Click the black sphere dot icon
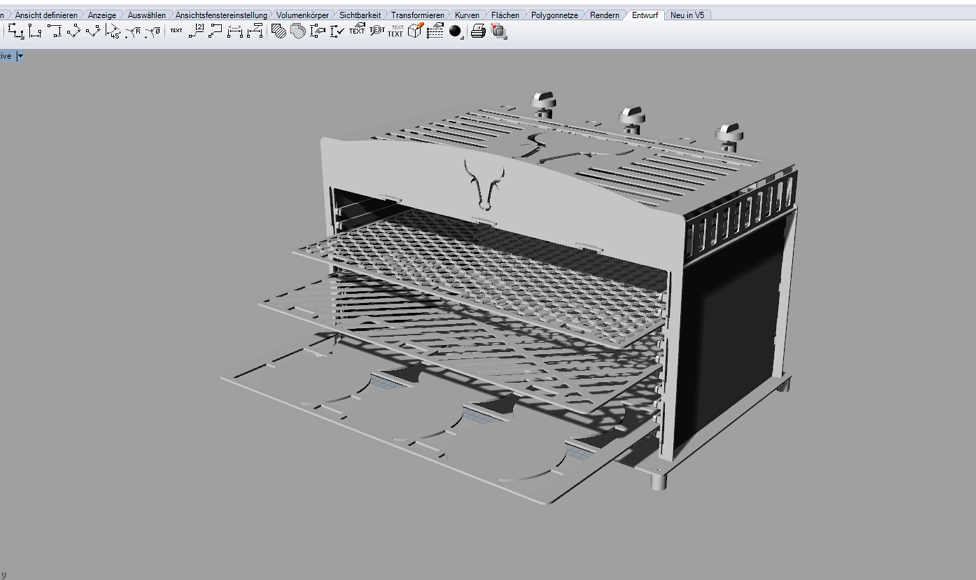976x580 pixels. [x=456, y=32]
